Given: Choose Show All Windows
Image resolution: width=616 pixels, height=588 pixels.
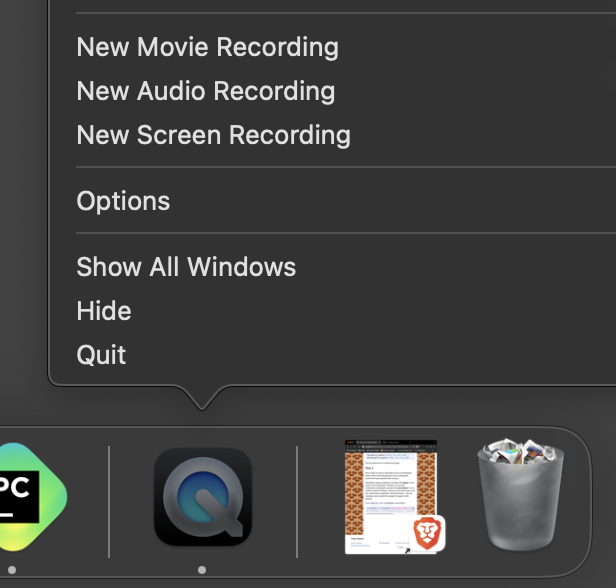Looking at the screenshot, I should [x=186, y=267].
